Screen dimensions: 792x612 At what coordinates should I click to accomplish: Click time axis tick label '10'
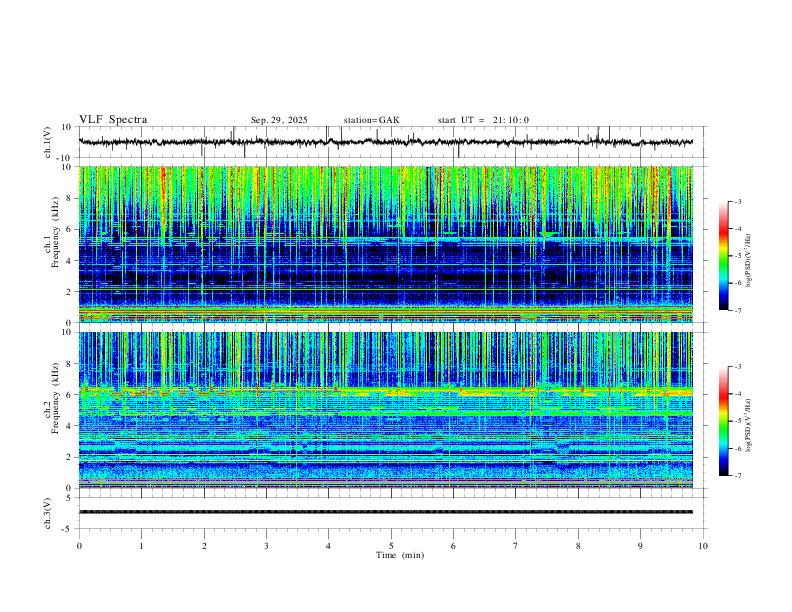703,546
